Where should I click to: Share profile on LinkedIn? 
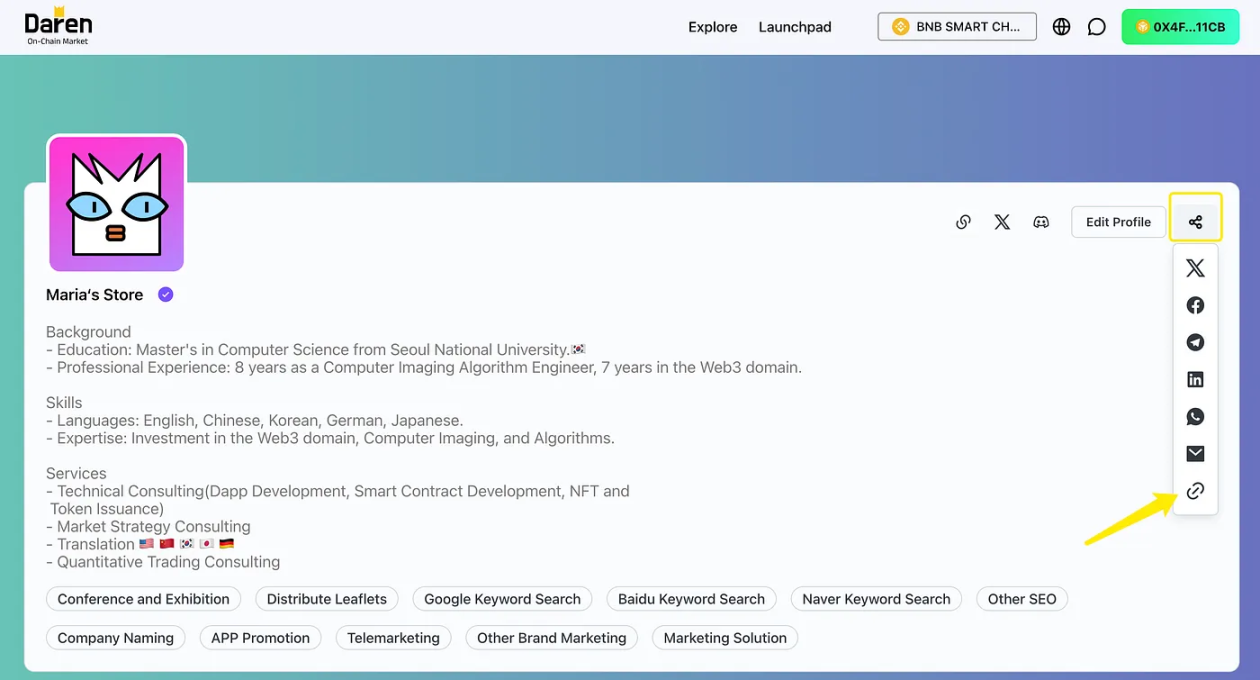click(x=1195, y=379)
